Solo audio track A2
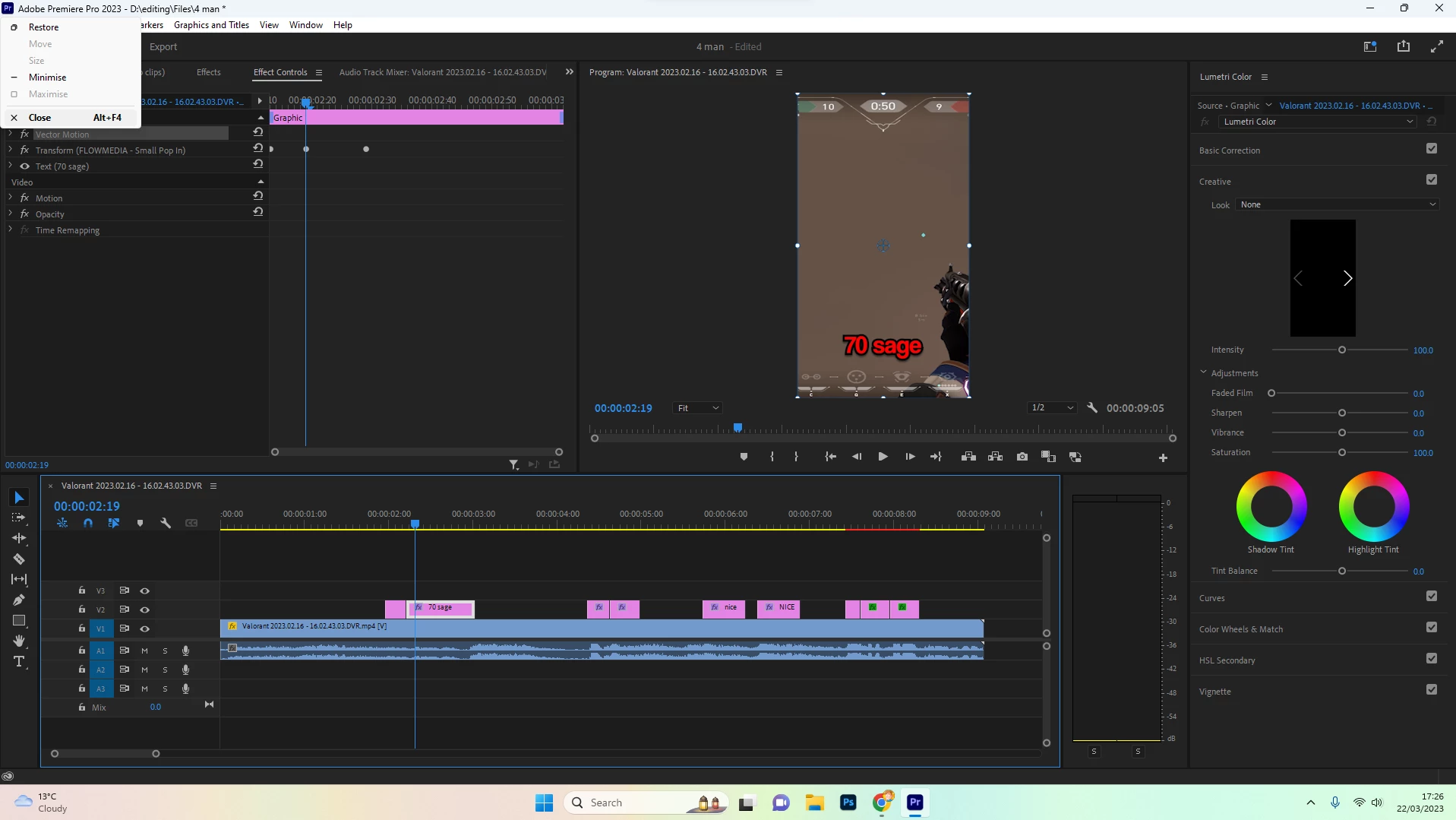This screenshot has height=820, width=1456. click(165, 670)
